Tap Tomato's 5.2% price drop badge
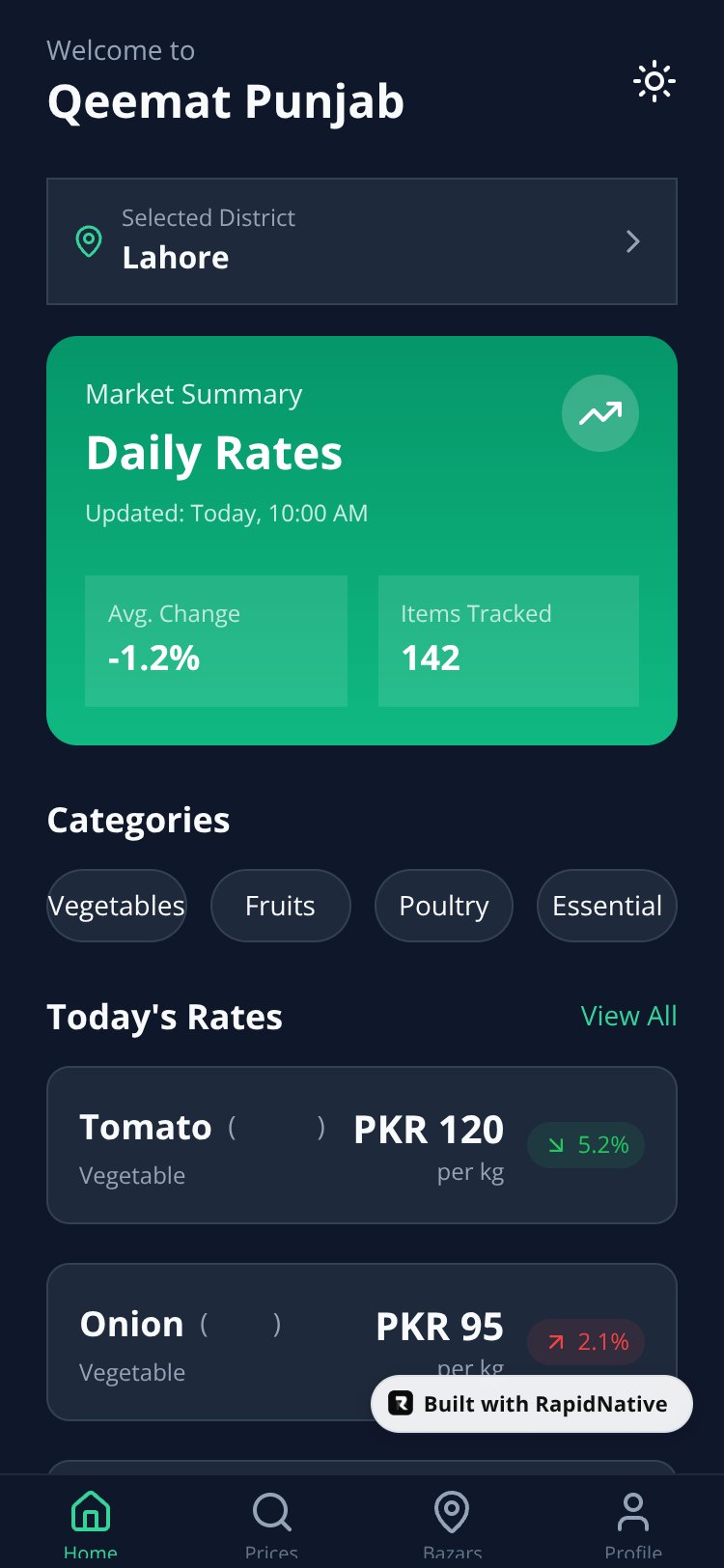The width and height of the screenshot is (724, 1568). click(x=586, y=1145)
